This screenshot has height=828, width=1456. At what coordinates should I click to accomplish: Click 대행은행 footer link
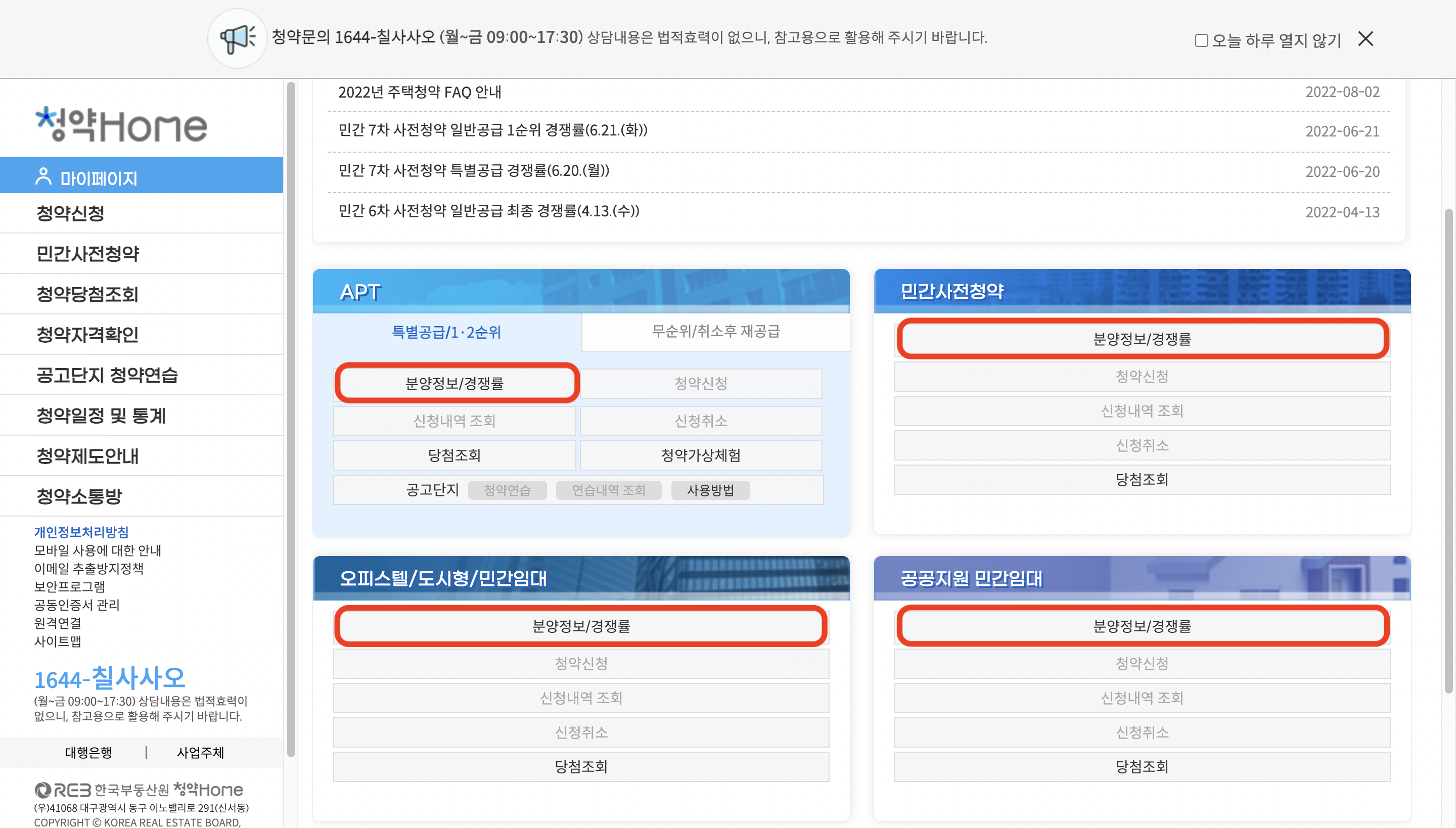[88, 752]
